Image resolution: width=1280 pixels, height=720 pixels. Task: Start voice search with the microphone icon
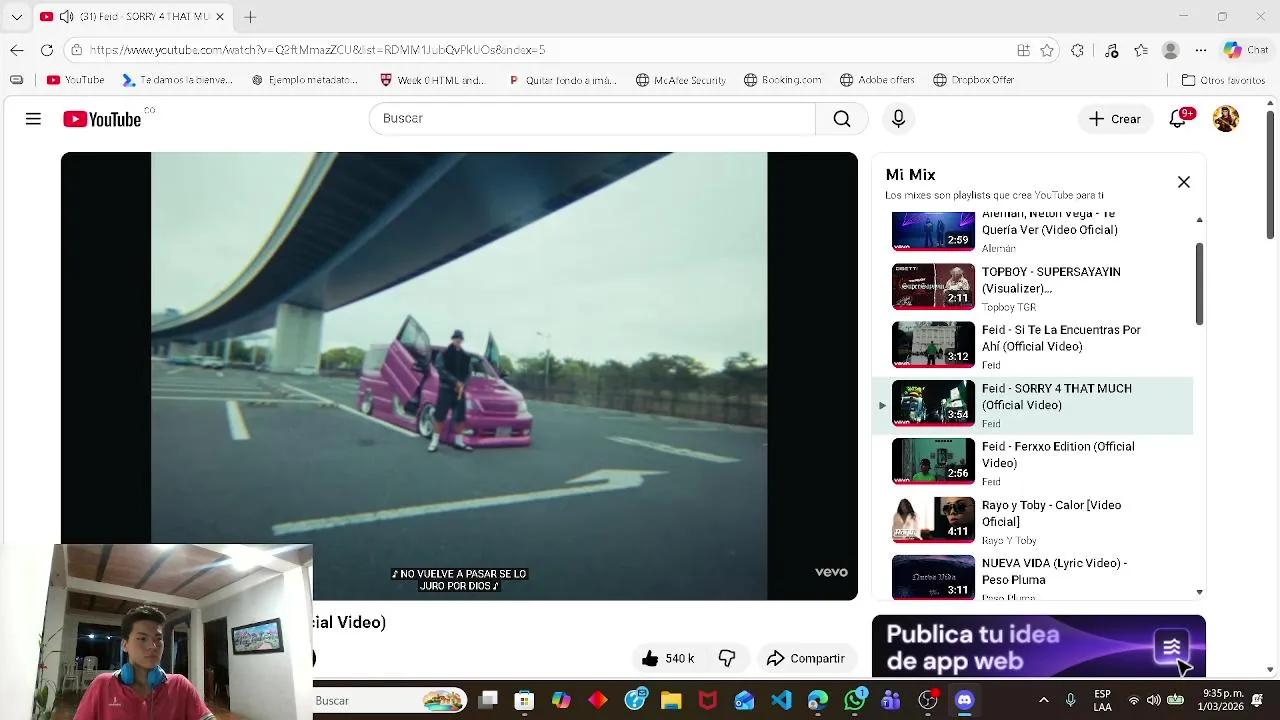pos(898,119)
